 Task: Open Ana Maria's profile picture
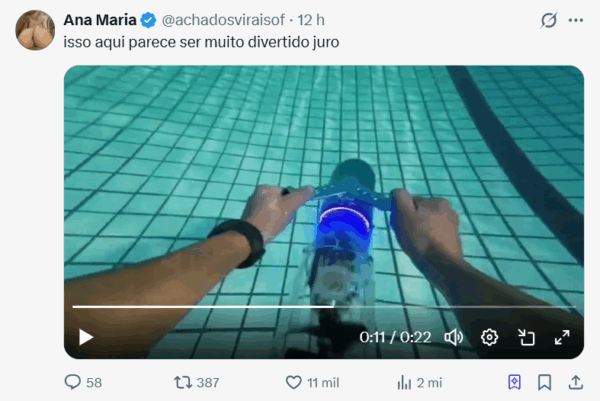35,30
